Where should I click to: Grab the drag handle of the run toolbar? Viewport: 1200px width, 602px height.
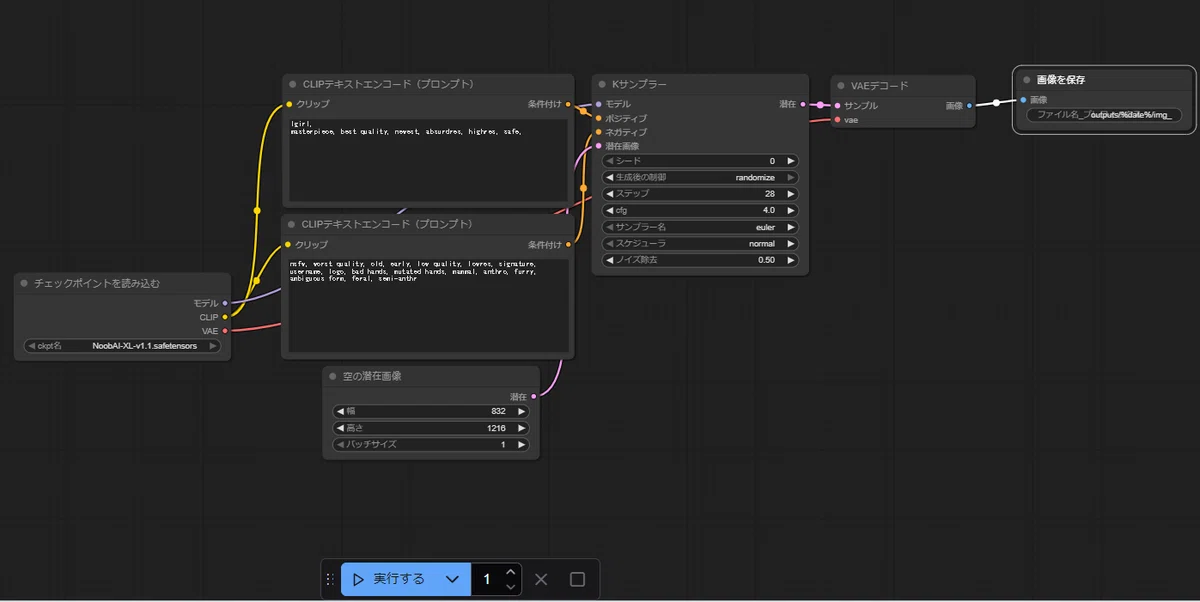pos(330,579)
